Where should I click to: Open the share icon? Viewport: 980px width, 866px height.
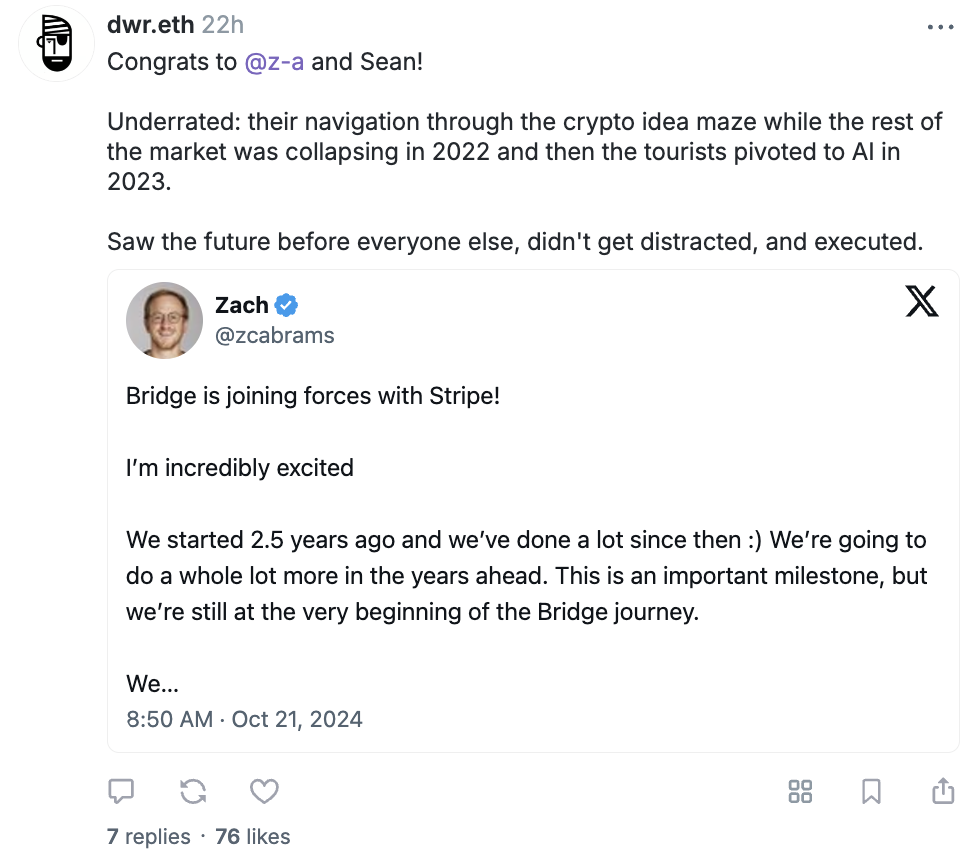coord(942,791)
